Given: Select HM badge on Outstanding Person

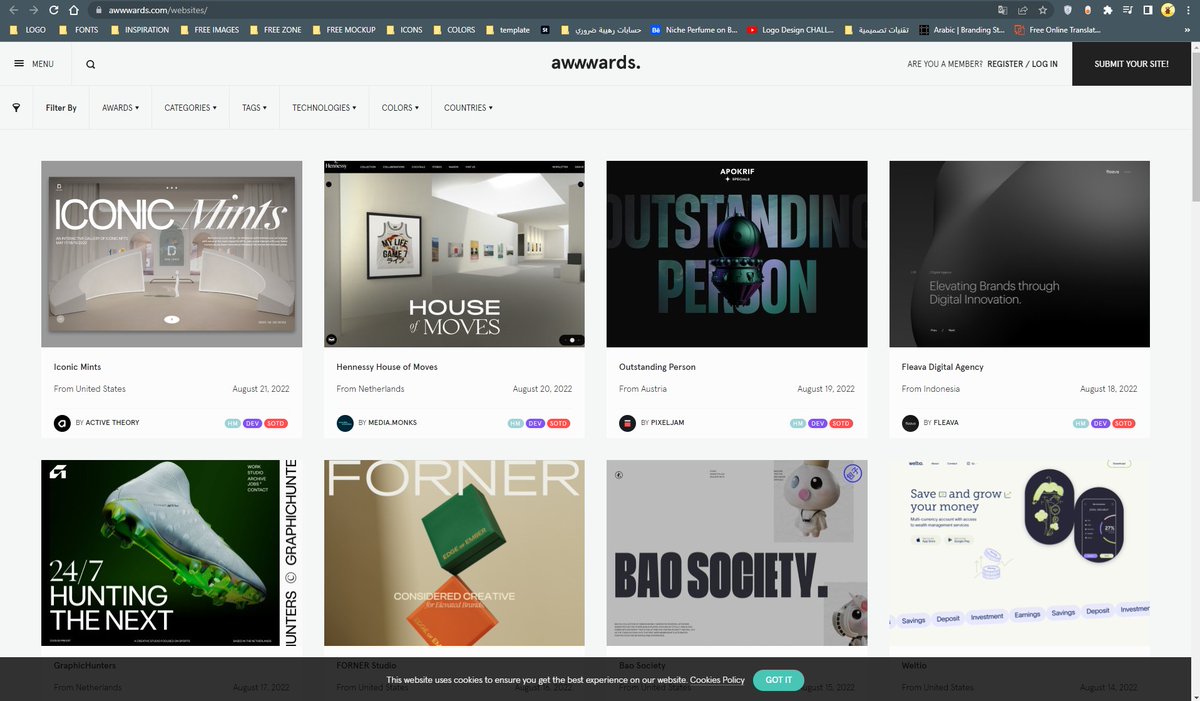Looking at the screenshot, I should click(798, 423).
